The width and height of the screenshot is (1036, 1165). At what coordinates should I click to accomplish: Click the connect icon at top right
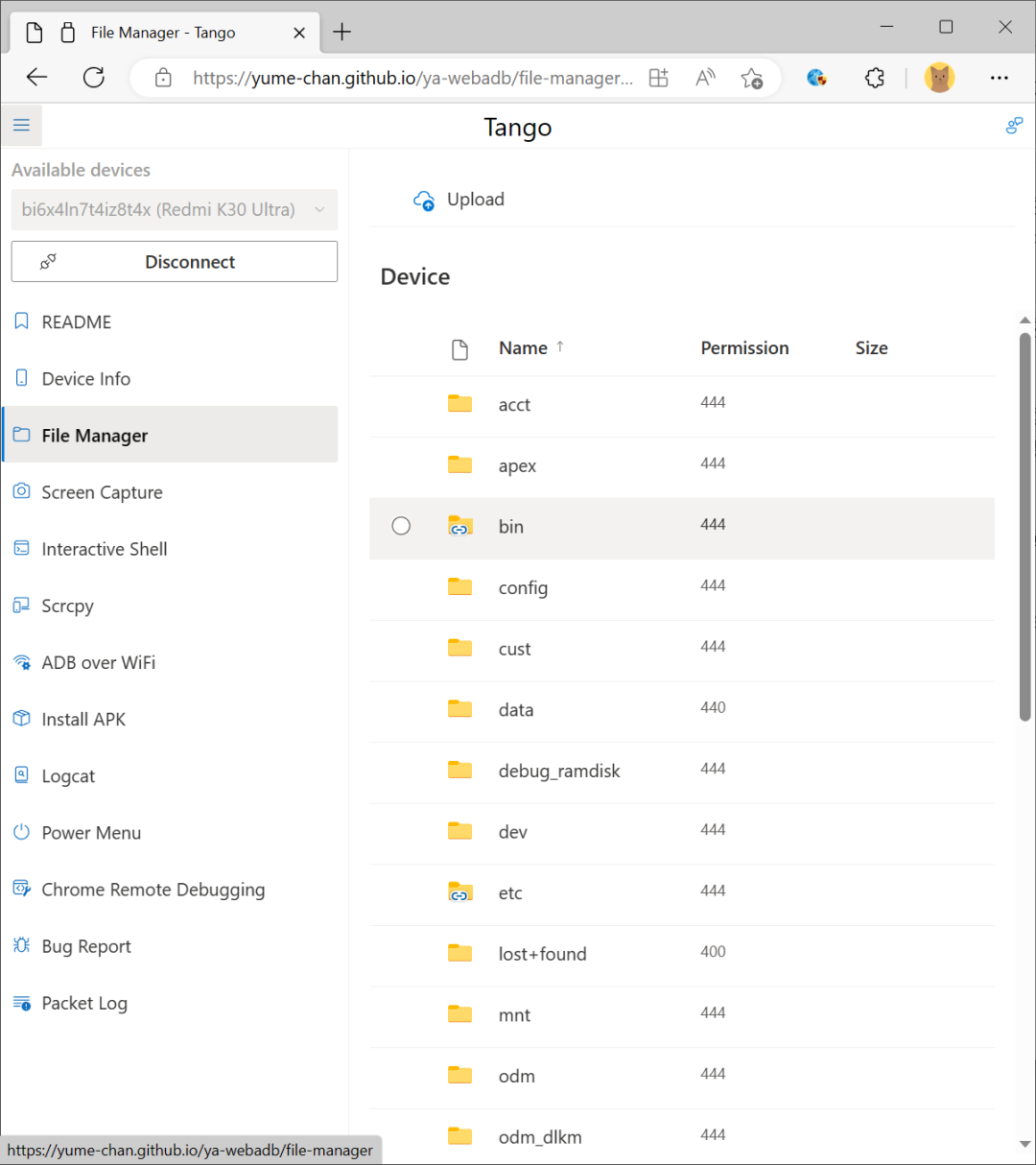click(1014, 126)
